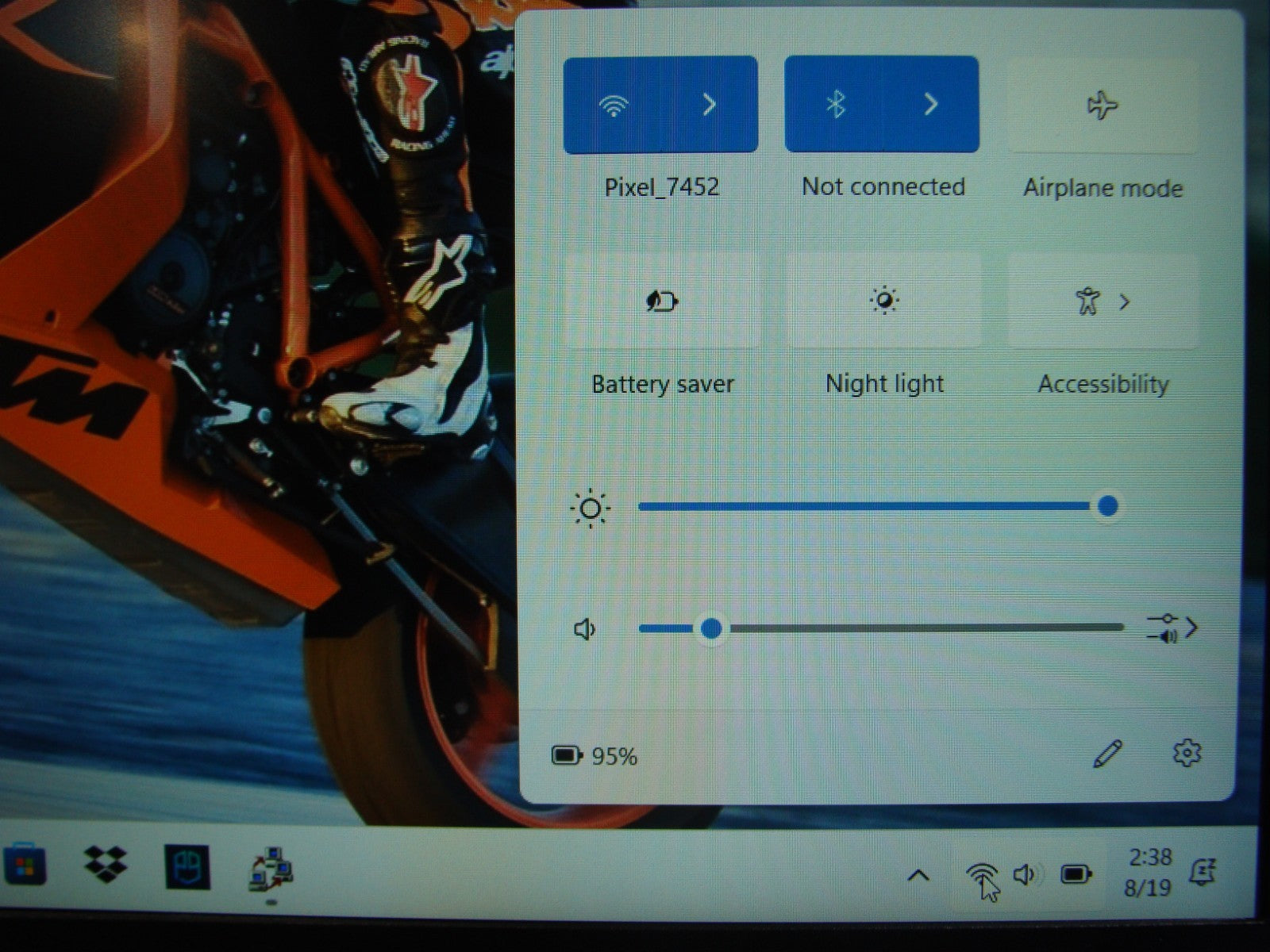Click the notification bell in system tray
Viewport: 1270px width, 952px height.
pyautogui.click(x=1203, y=873)
